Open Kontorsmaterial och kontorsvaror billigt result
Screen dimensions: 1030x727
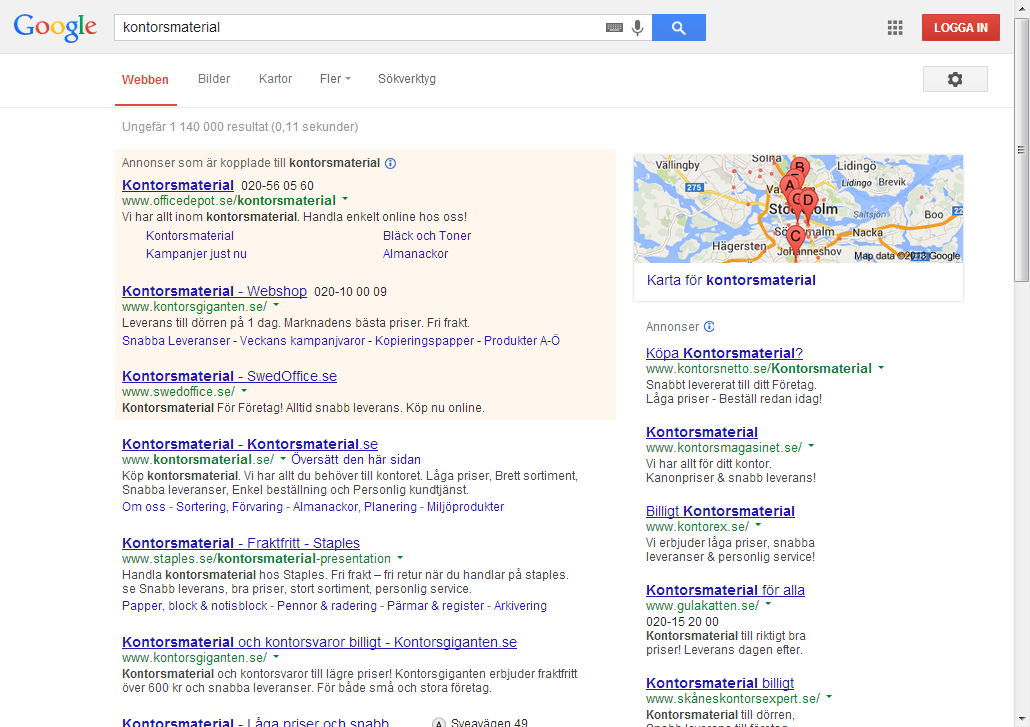(x=319, y=642)
